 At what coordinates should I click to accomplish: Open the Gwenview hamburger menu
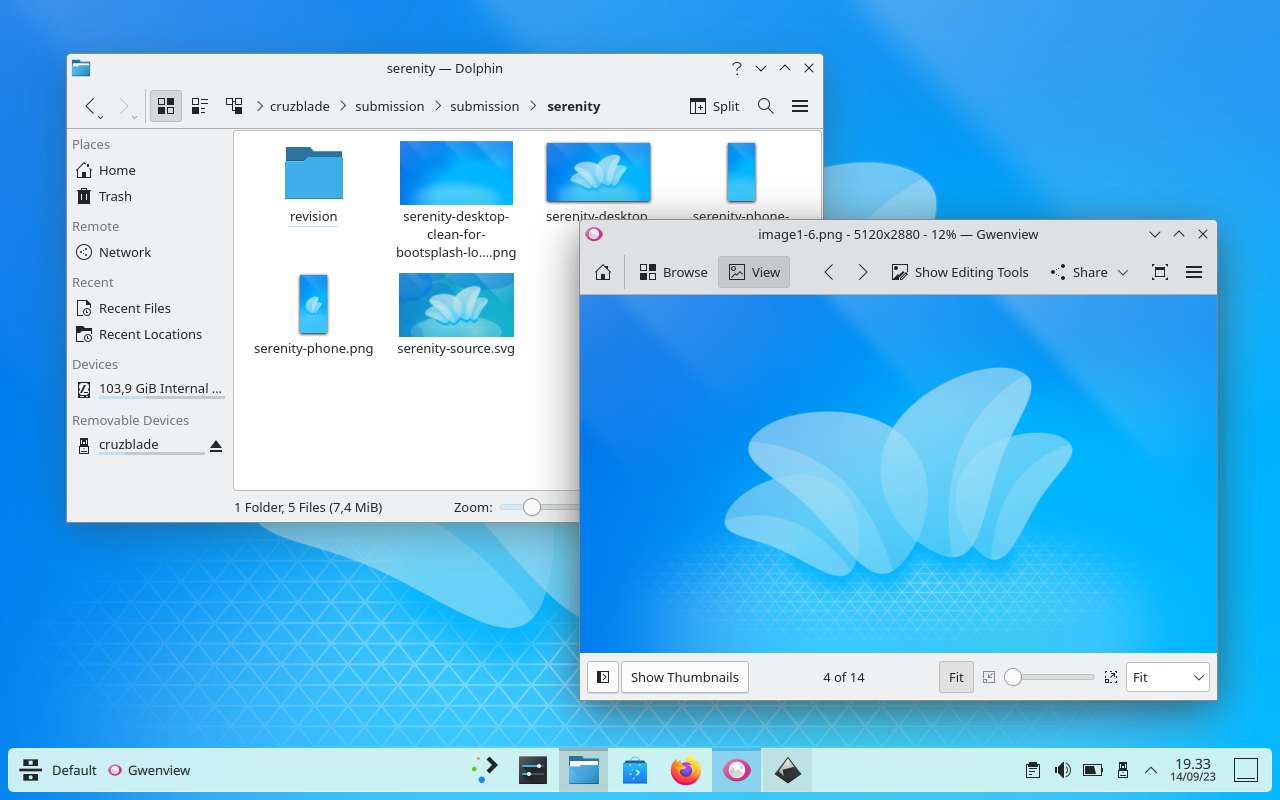tap(1193, 272)
